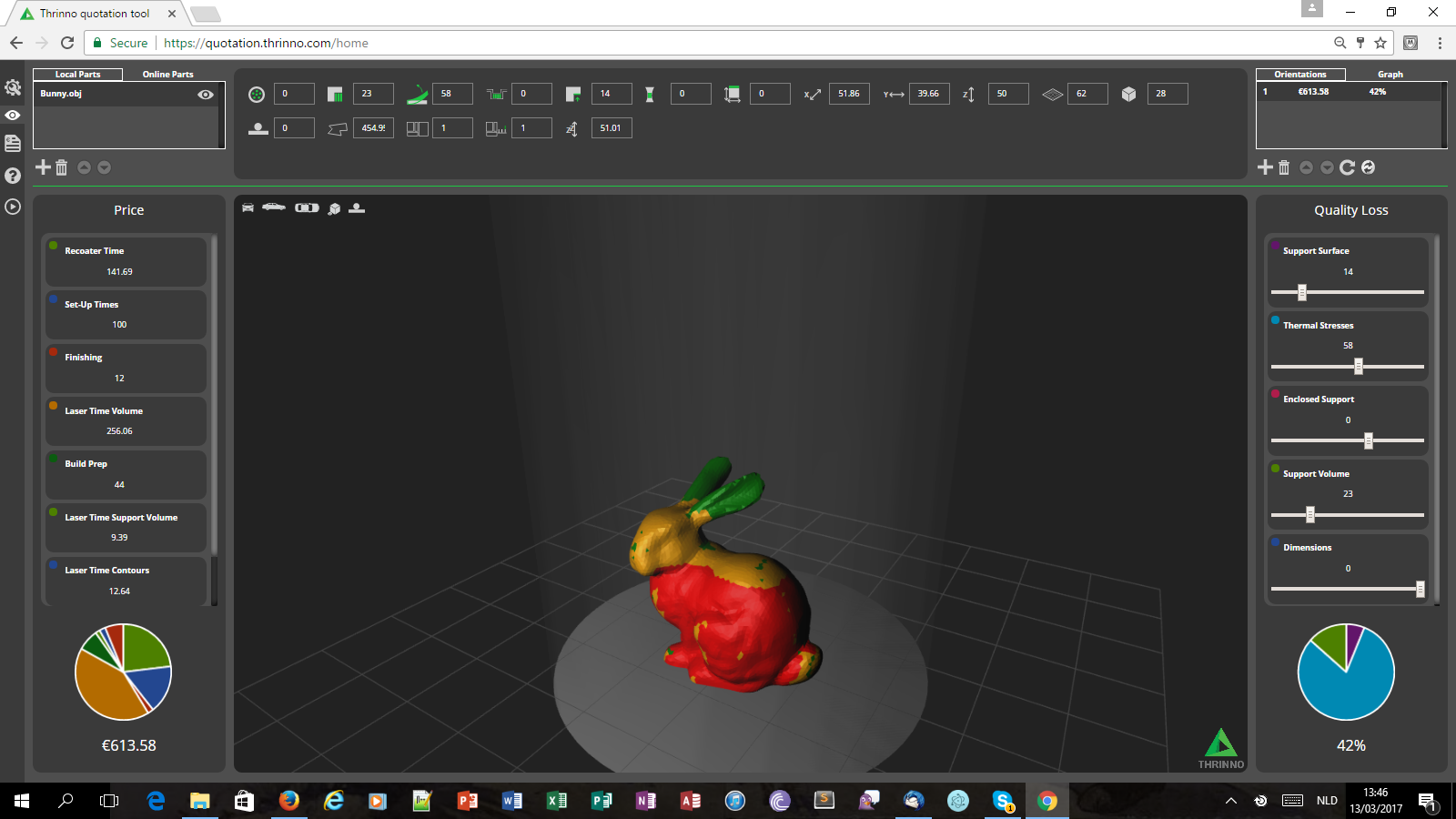Viewport: 1456px width, 819px height.
Task: Open Skype from the taskbar
Action: coord(1003,801)
